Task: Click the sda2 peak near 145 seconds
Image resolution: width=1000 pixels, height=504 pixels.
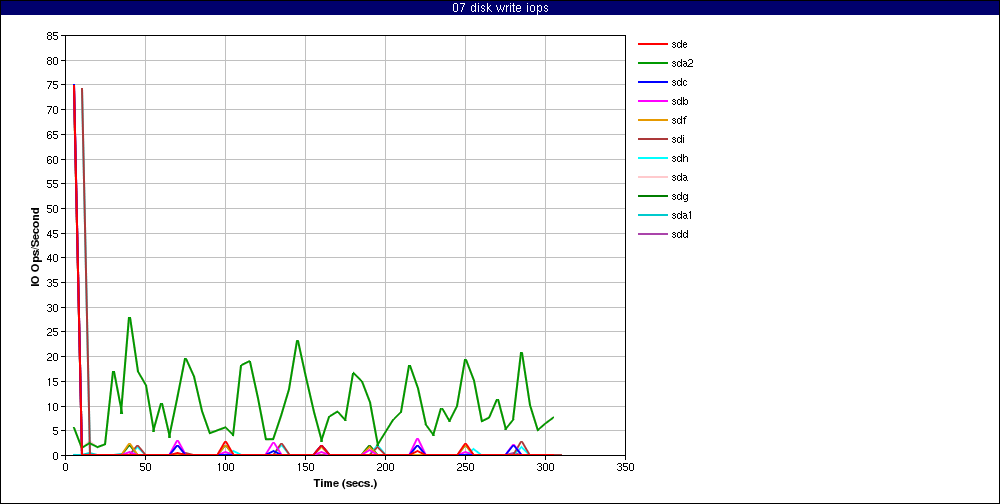Action: (297, 341)
